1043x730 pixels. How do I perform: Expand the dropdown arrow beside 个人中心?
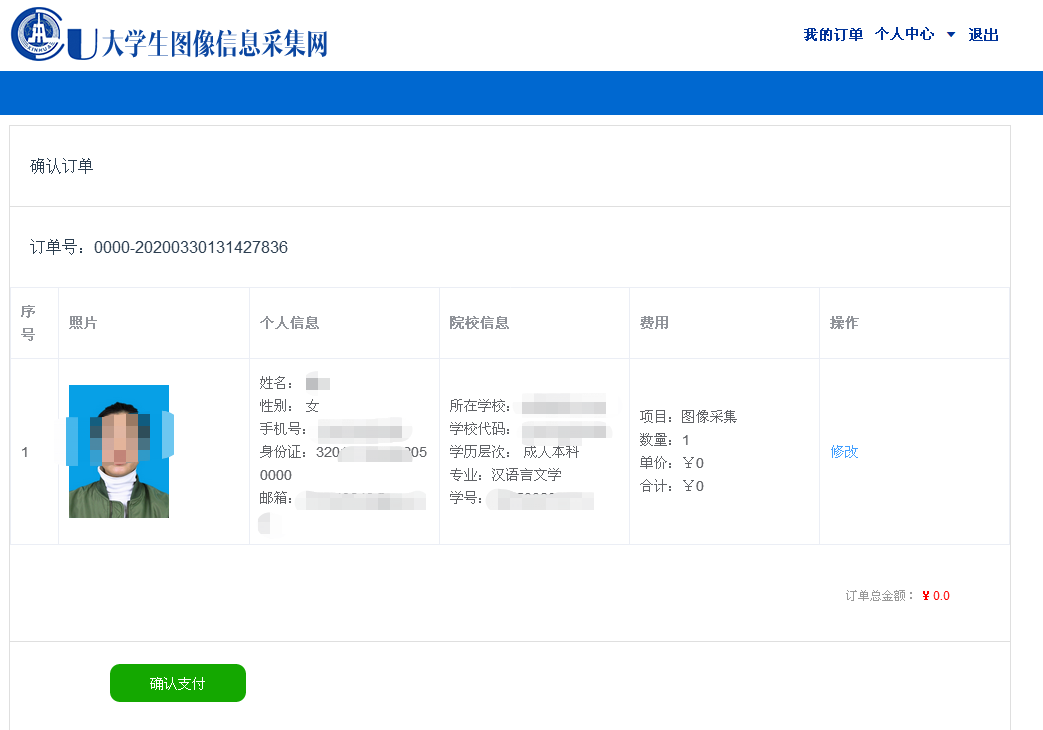pos(951,35)
